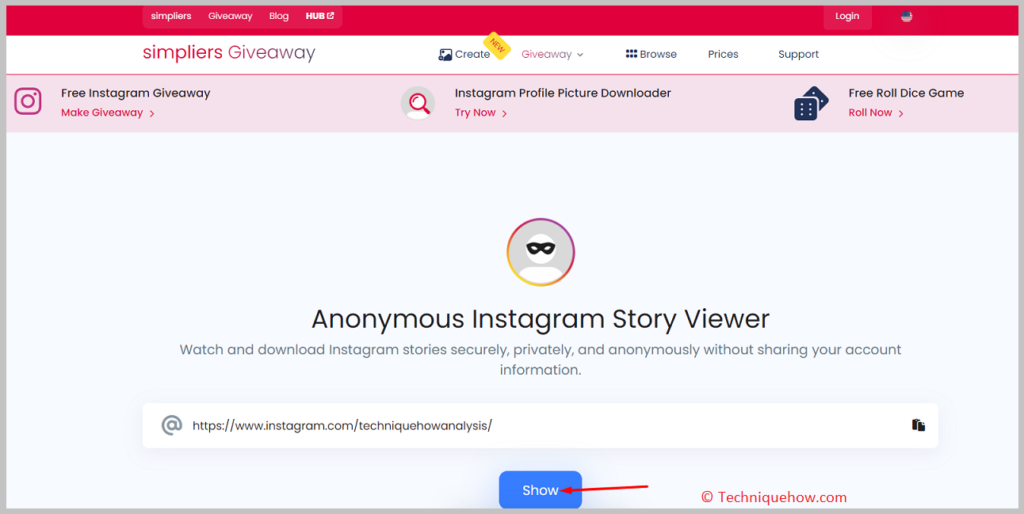The width and height of the screenshot is (1024, 514).
Task: Click the magnifier profile picture downloader icon
Action: (418, 103)
